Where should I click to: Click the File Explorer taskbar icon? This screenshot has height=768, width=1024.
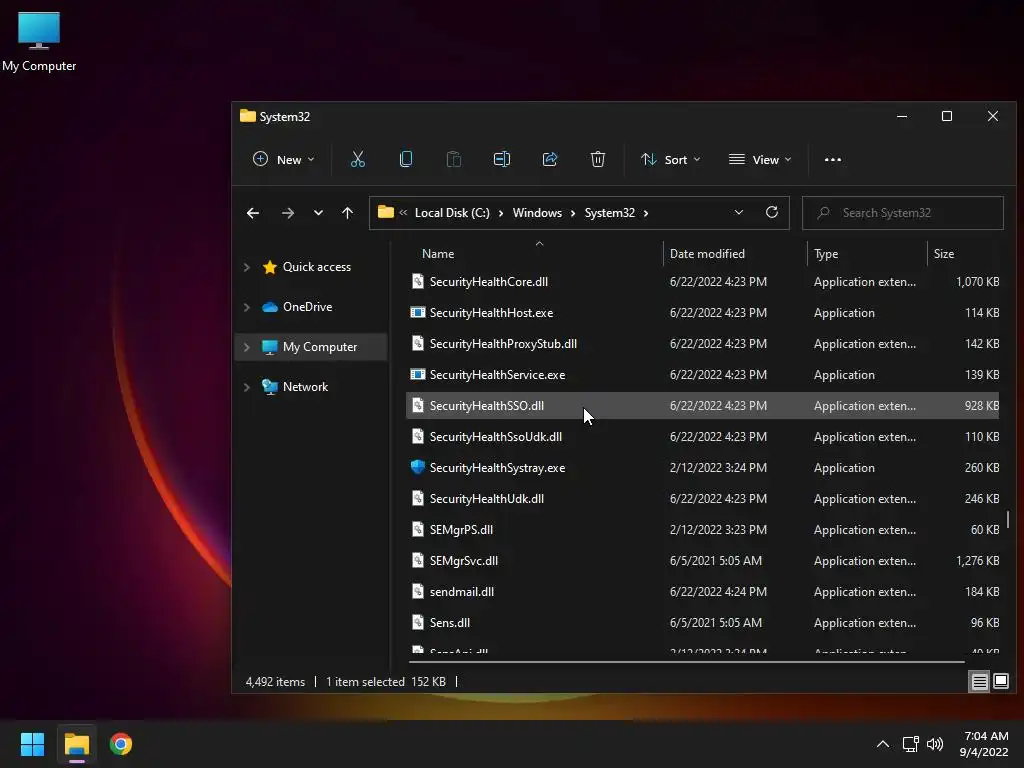(x=76, y=744)
